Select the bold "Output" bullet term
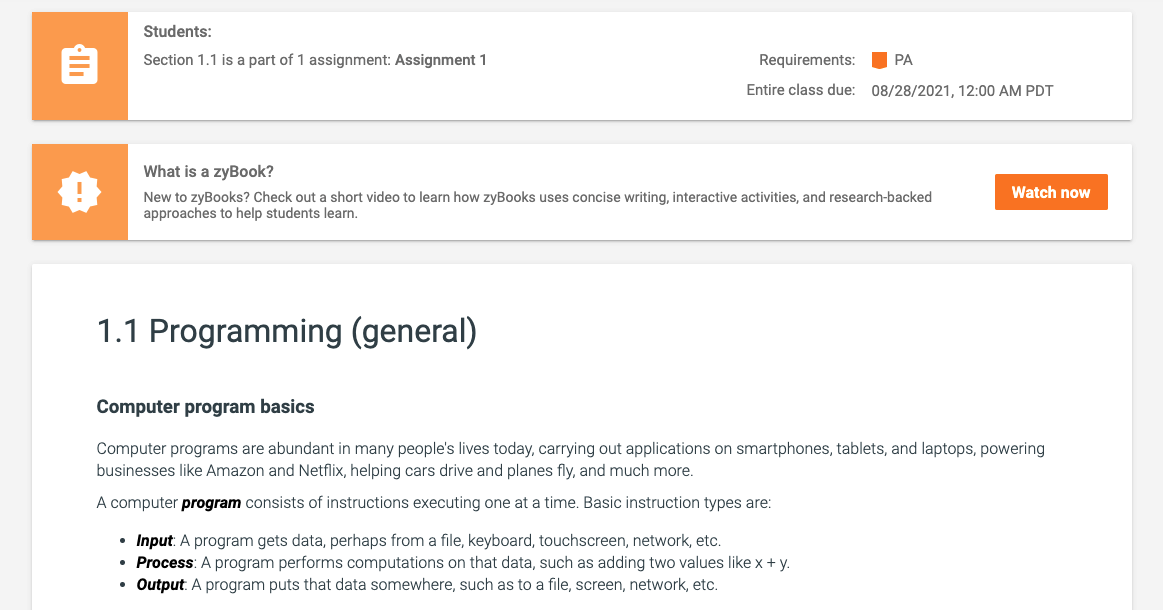The image size is (1163, 610). click(160, 584)
